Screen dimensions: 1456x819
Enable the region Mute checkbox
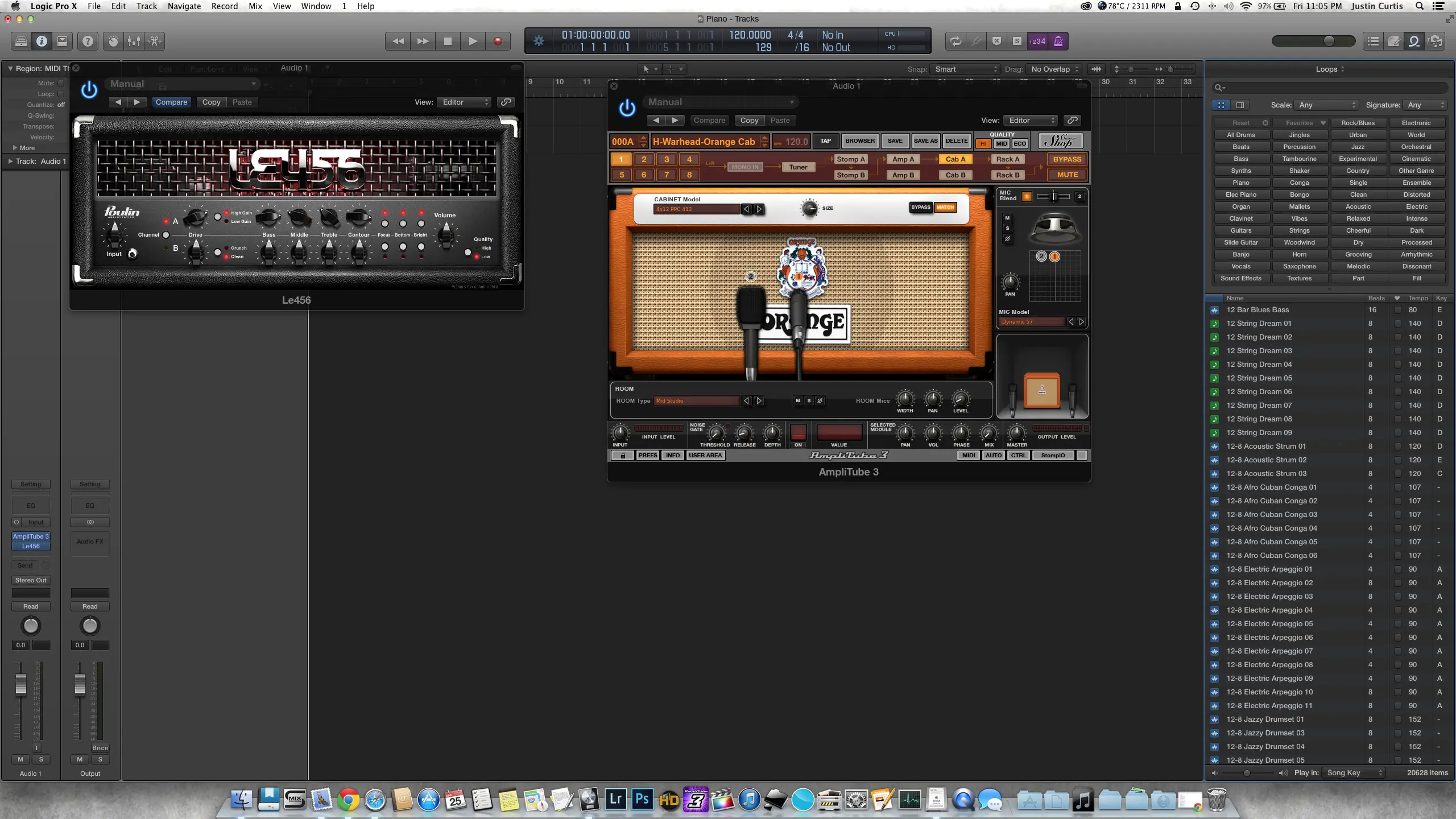(61, 83)
